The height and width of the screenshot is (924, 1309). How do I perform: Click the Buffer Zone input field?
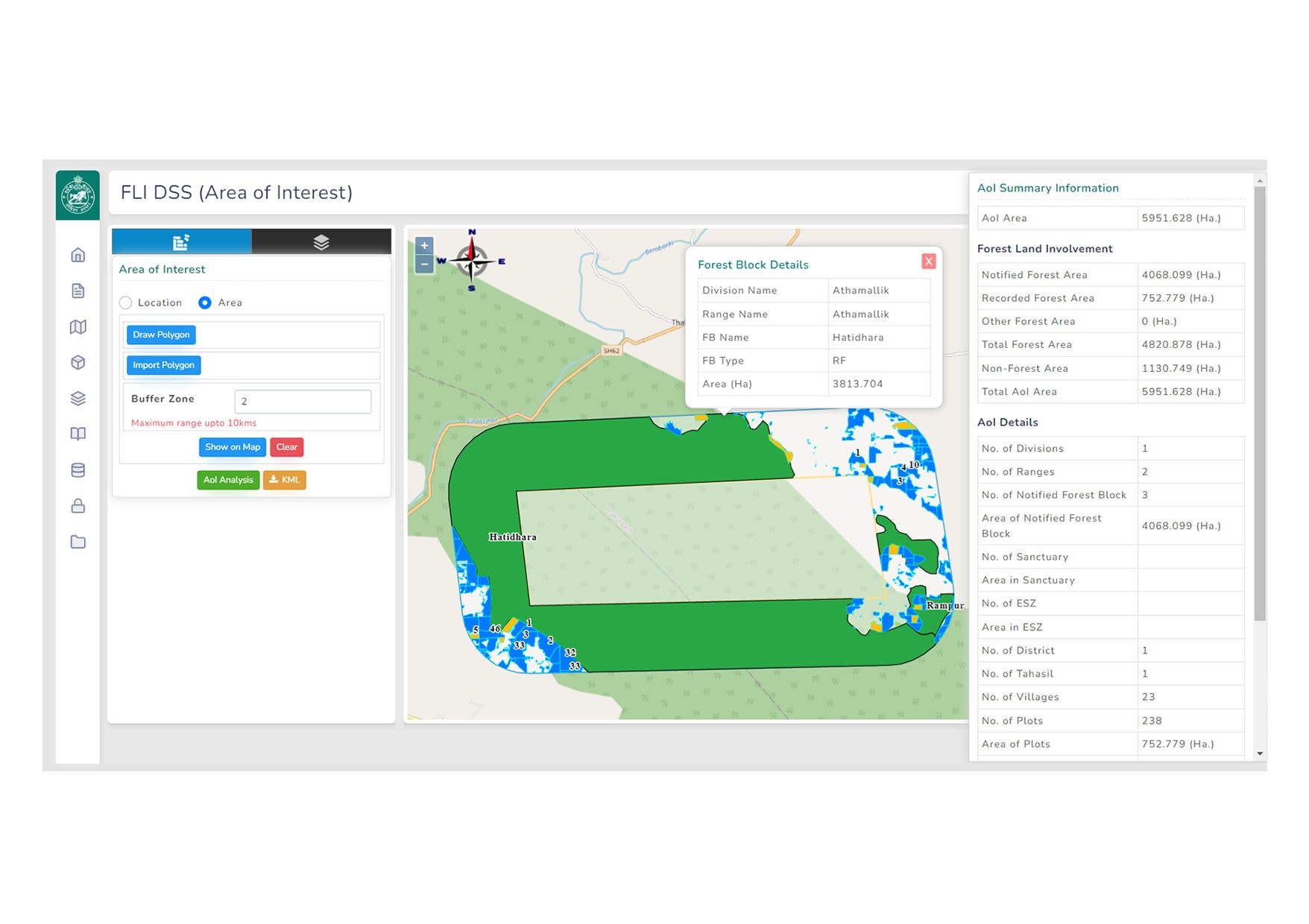[303, 402]
